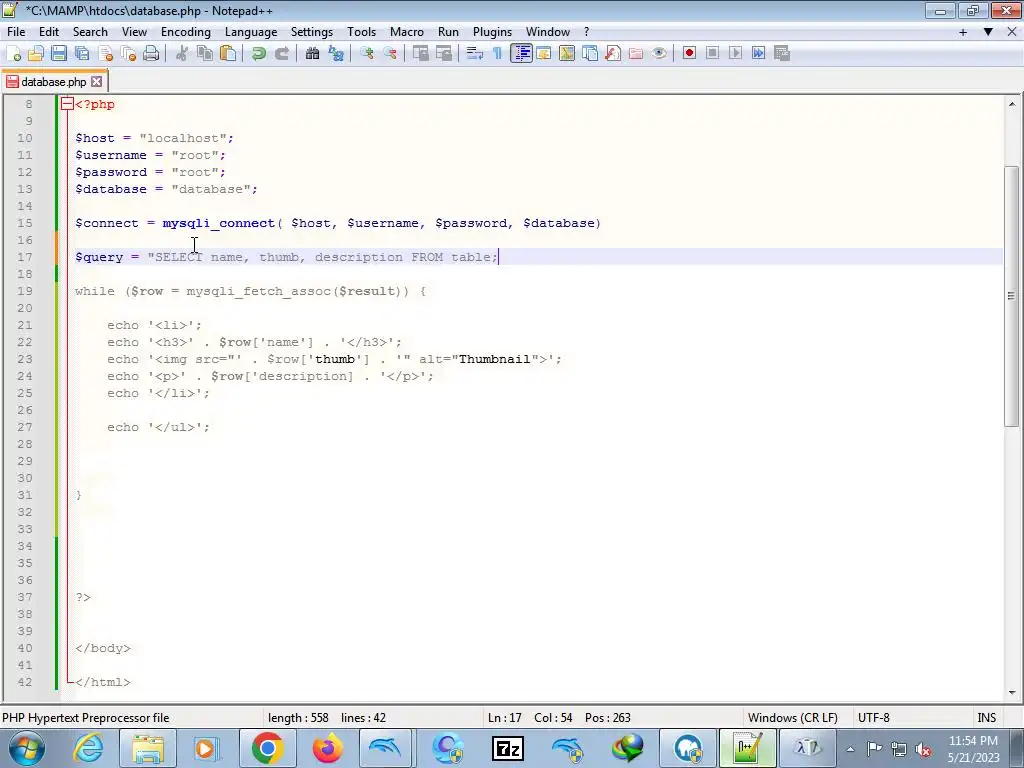Image resolution: width=1024 pixels, height=768 pixels.
Task: Start macro recording with red dot
Action: tap(689, 54)
